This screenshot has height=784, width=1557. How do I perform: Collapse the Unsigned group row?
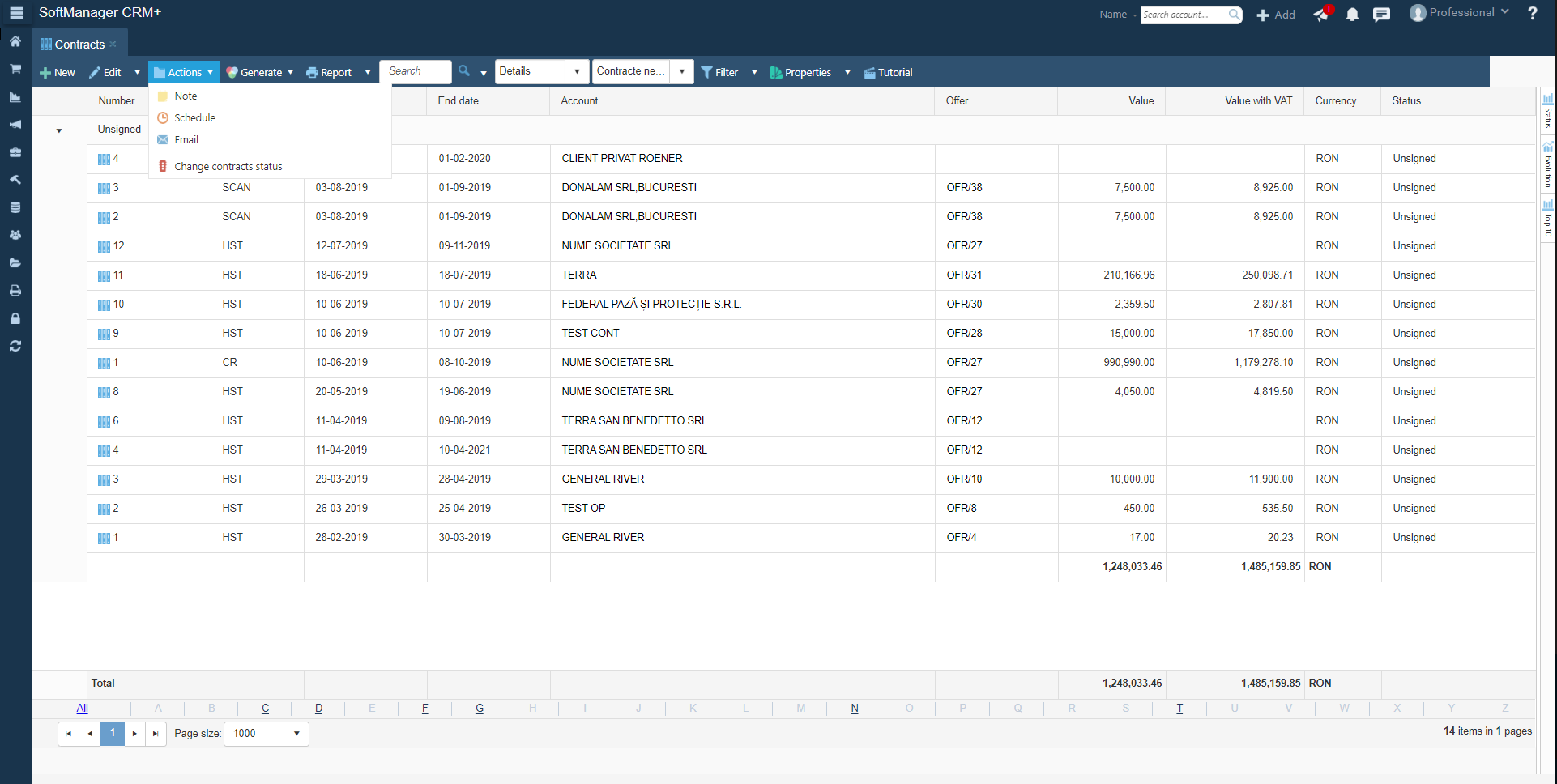pyautogui.click(x=59, y=130)
